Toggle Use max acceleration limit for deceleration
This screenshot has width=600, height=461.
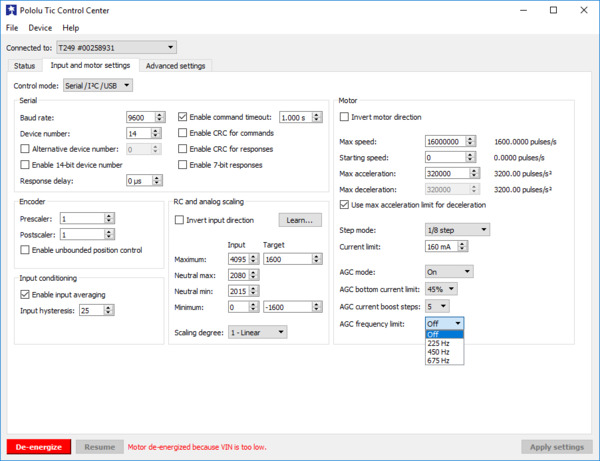click(344, 205)
